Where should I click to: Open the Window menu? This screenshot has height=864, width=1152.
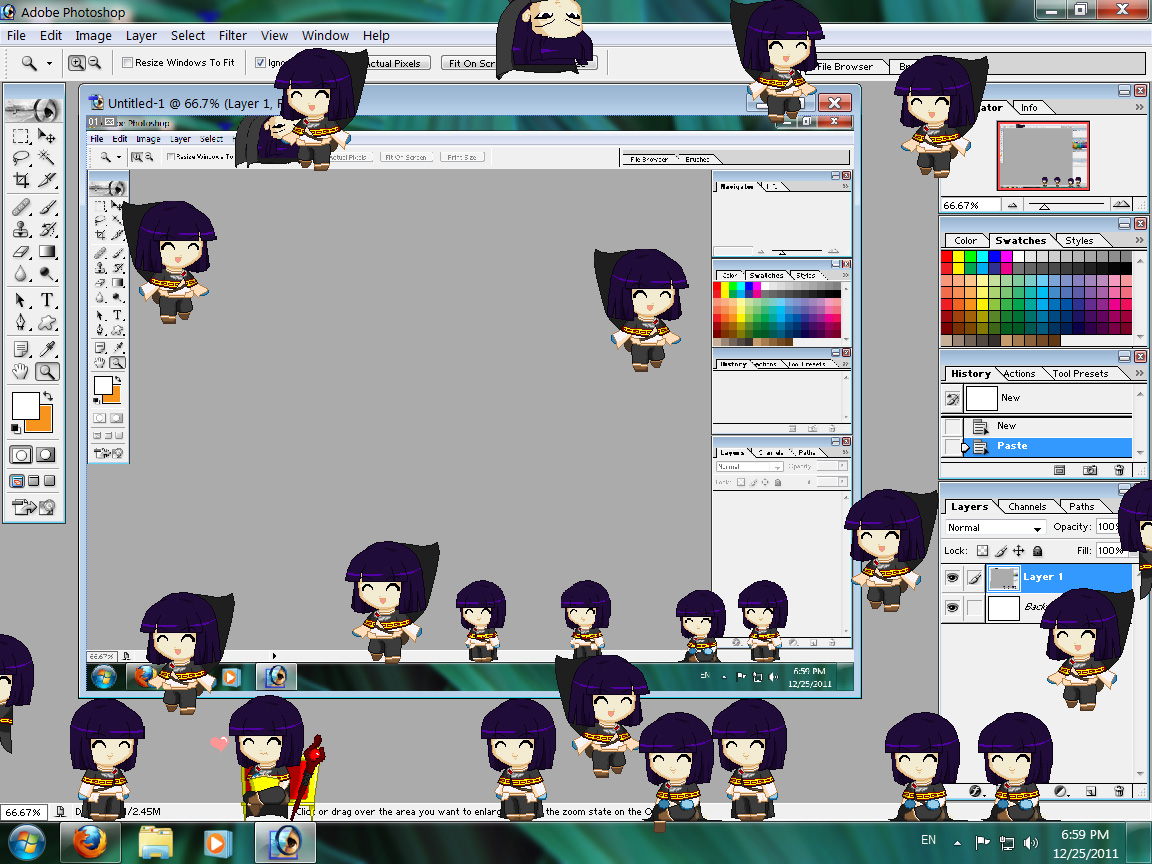[x=325, y=35]
